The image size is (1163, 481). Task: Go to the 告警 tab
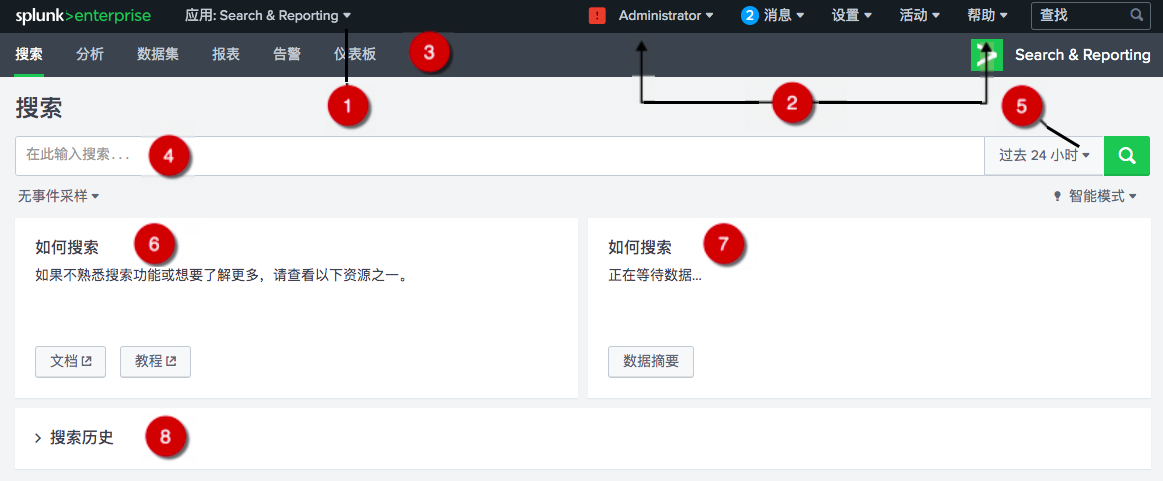point(287,55)
